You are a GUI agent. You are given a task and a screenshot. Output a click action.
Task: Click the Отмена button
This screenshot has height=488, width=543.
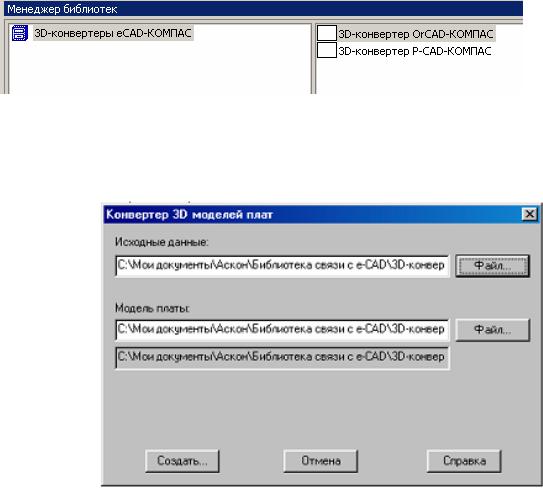click(x=321, y=461)
